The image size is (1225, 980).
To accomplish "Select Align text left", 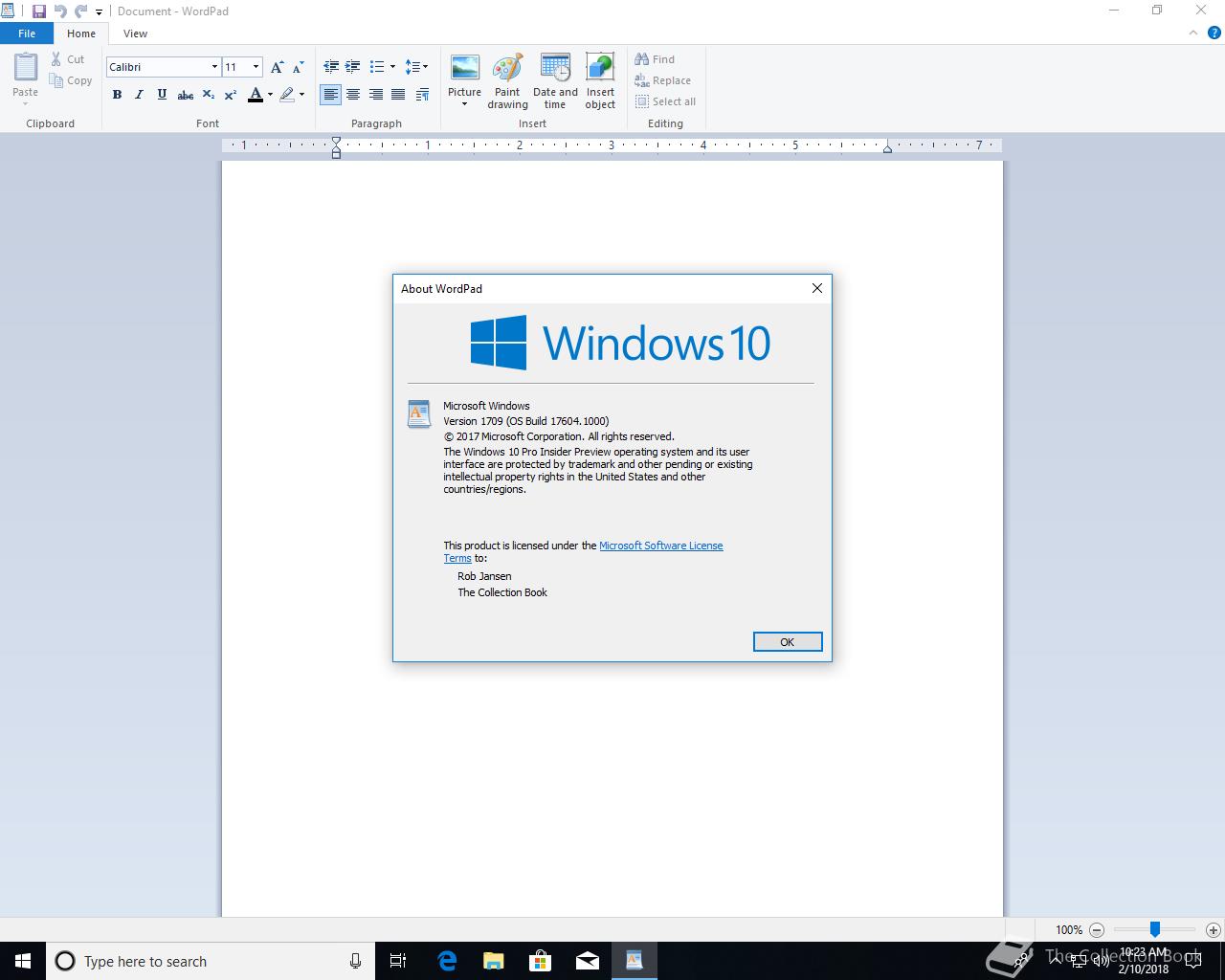I will coord(330,95).
